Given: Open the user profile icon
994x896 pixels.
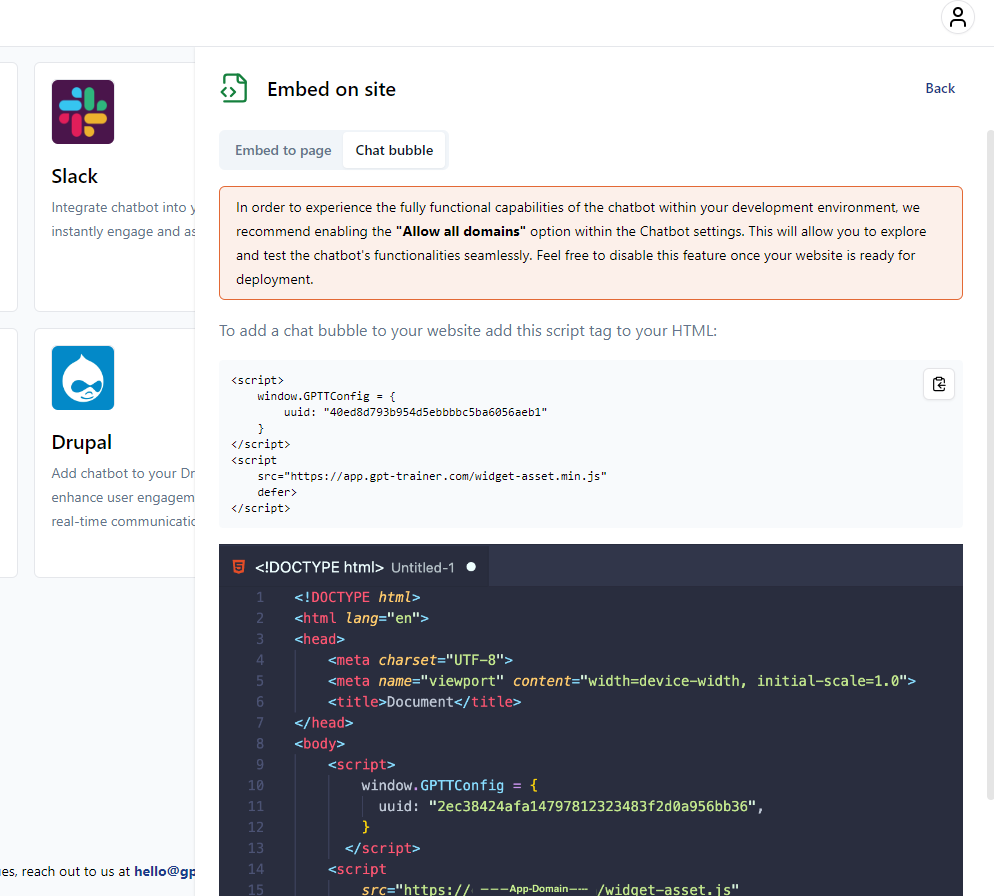Looking at the screenshot, I should click(957, 17).
